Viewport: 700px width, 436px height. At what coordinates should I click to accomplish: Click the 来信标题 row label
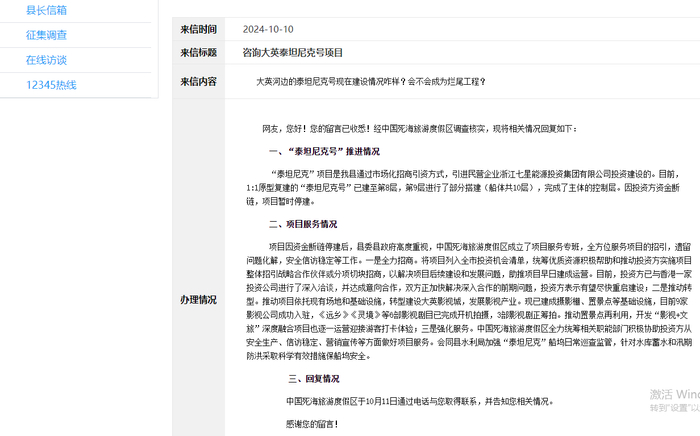click(x=199, y=53)
